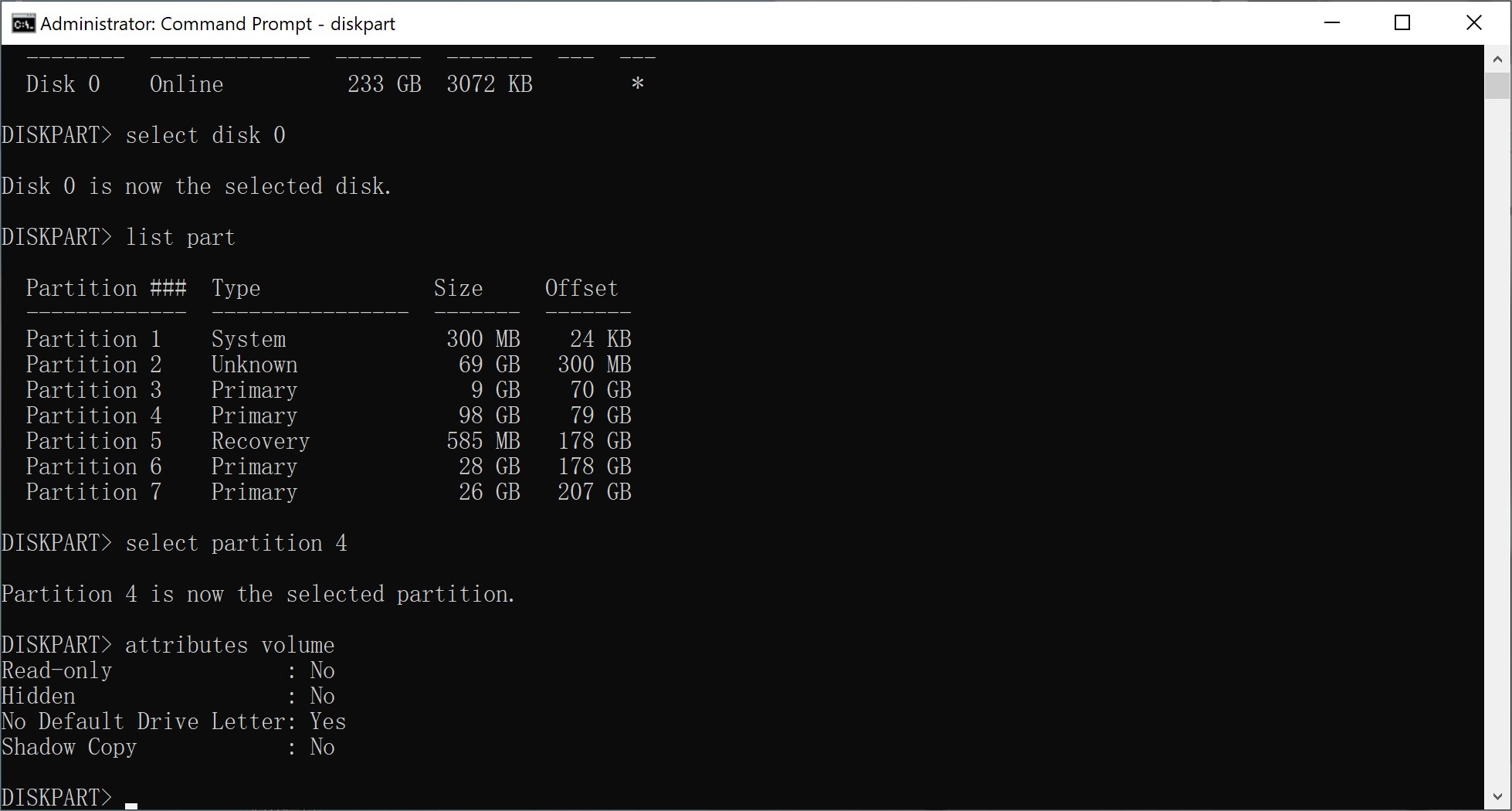Viewport: 1512px width, 811px height.
Task: Click the 'No Default Drive Letter' label
Action: click(x=144, y=721)
